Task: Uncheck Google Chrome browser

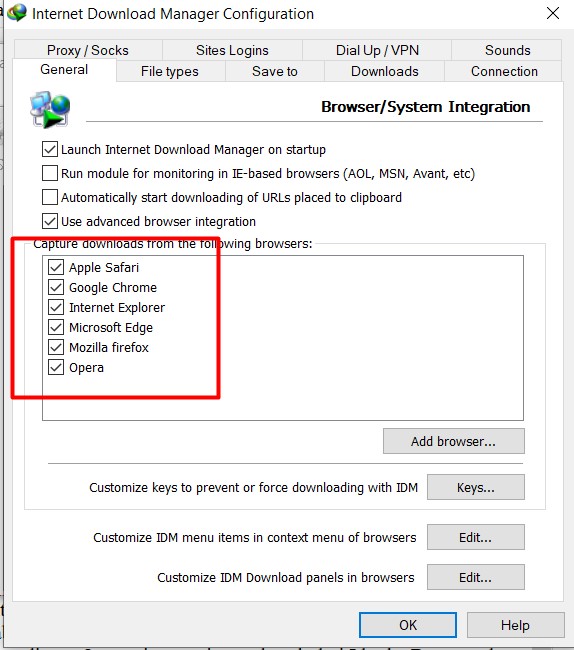Action: (x=56, y=287)
